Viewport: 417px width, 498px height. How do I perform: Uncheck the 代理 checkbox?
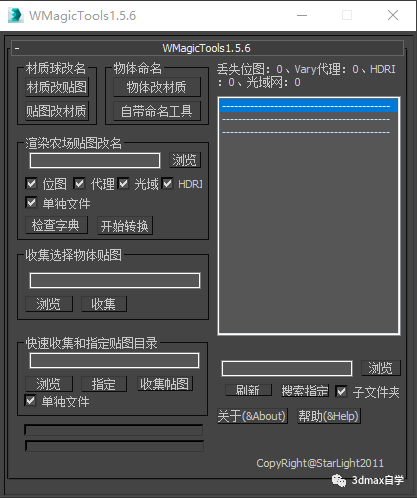(79, 184)
